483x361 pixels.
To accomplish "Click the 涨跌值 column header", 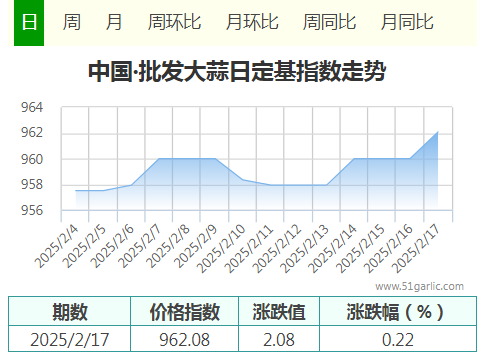I will click(x=279, y=311).
